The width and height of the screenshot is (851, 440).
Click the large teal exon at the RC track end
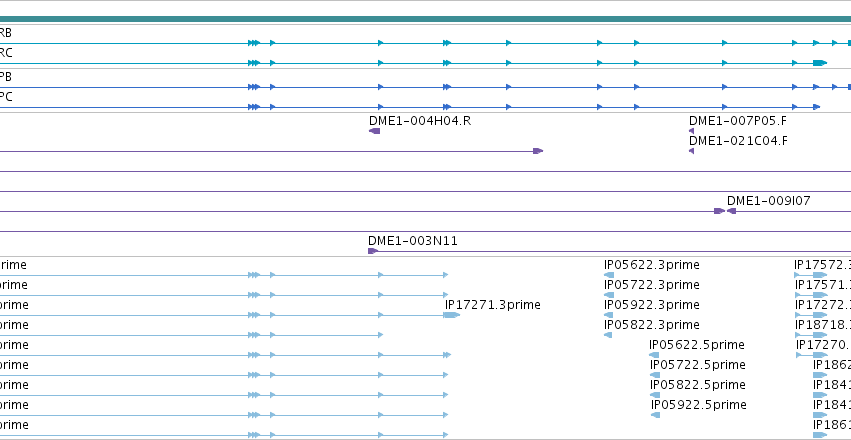click(x=820, y=63)
